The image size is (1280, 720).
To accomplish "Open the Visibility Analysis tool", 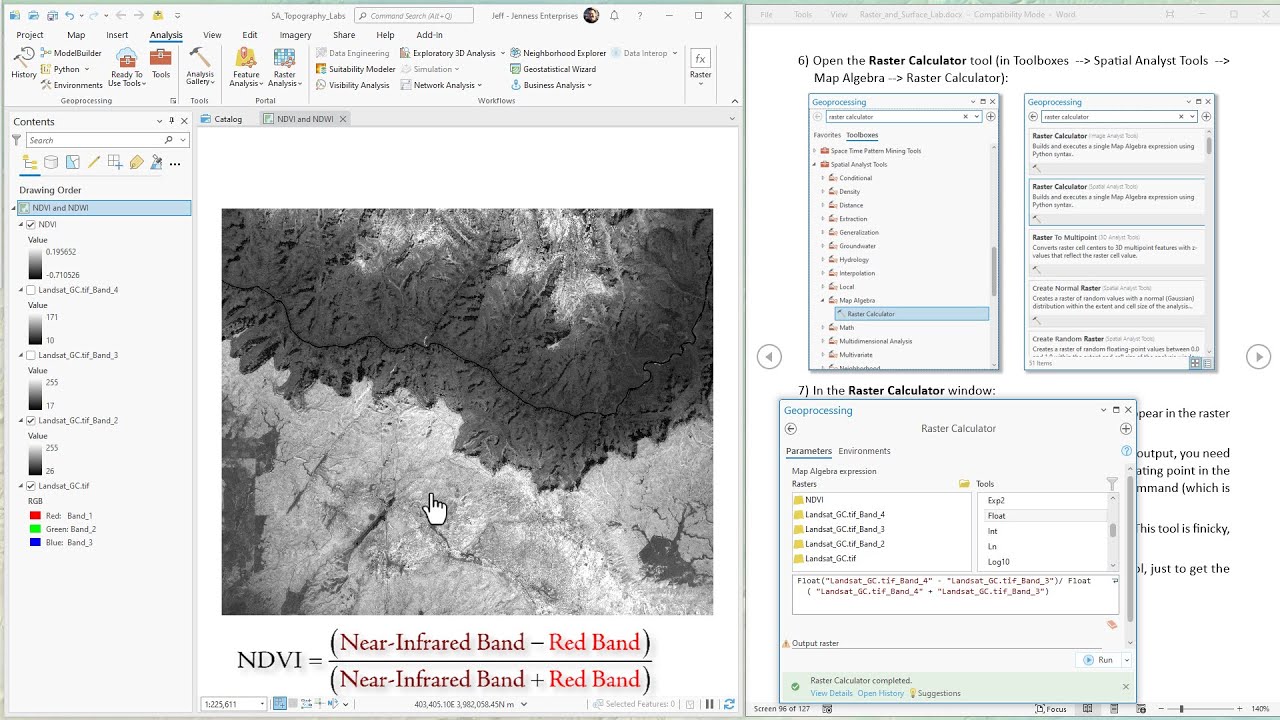I will (x=352, y=85).
